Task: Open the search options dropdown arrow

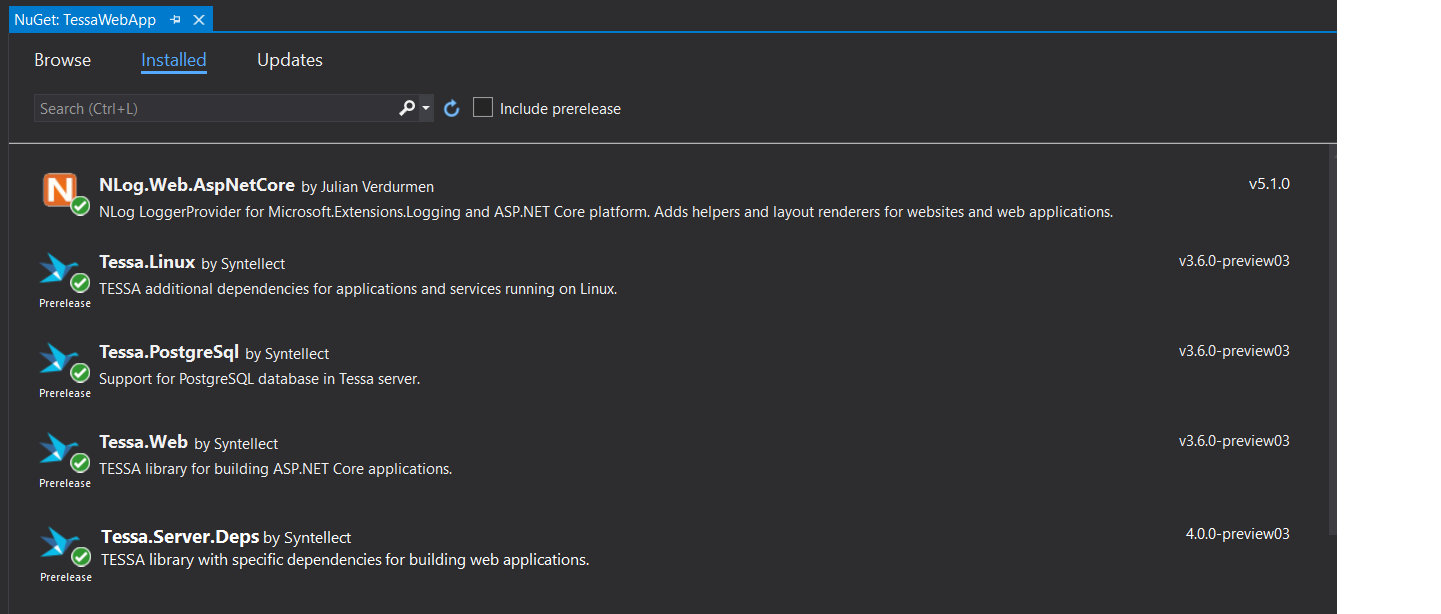Action: pos(426,108)
